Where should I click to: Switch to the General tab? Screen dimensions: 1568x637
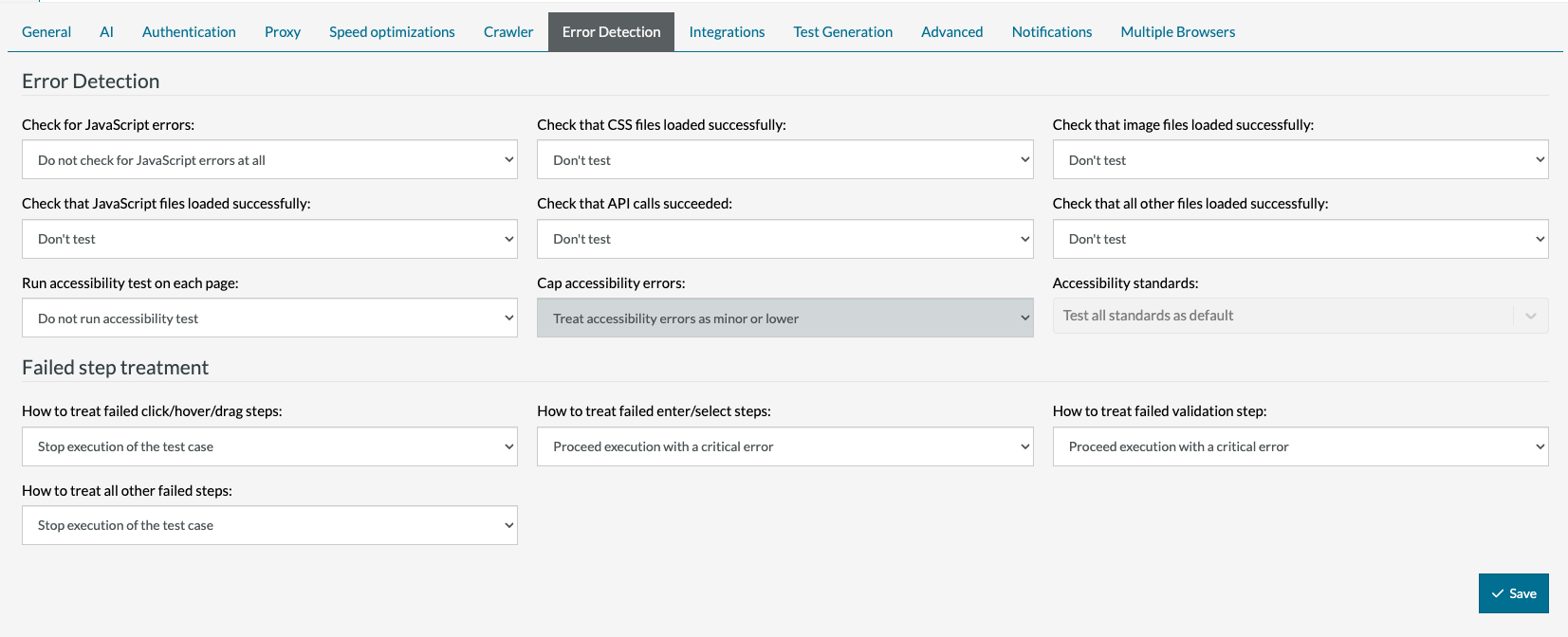click(46, 32)
